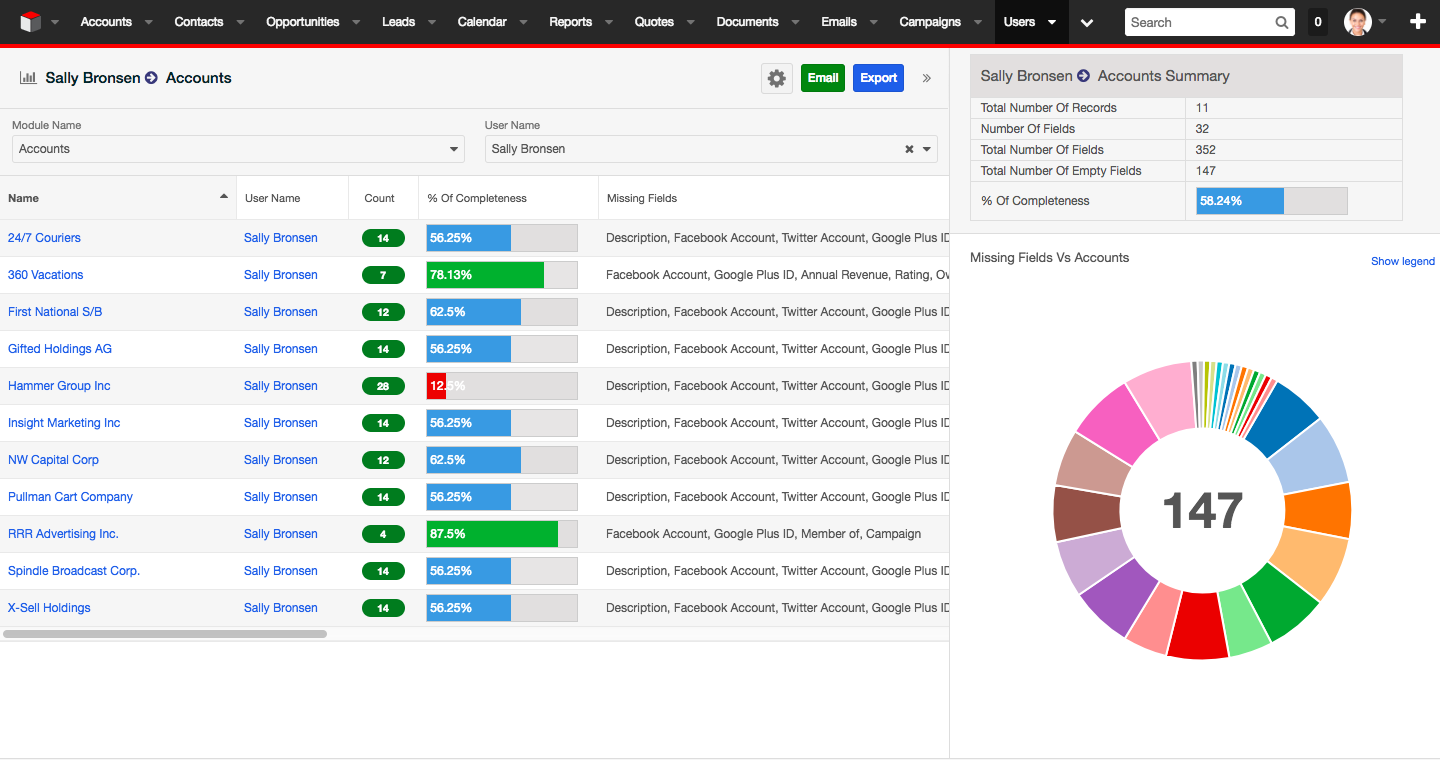Open the settings gear icon

[x=777, y=78]
